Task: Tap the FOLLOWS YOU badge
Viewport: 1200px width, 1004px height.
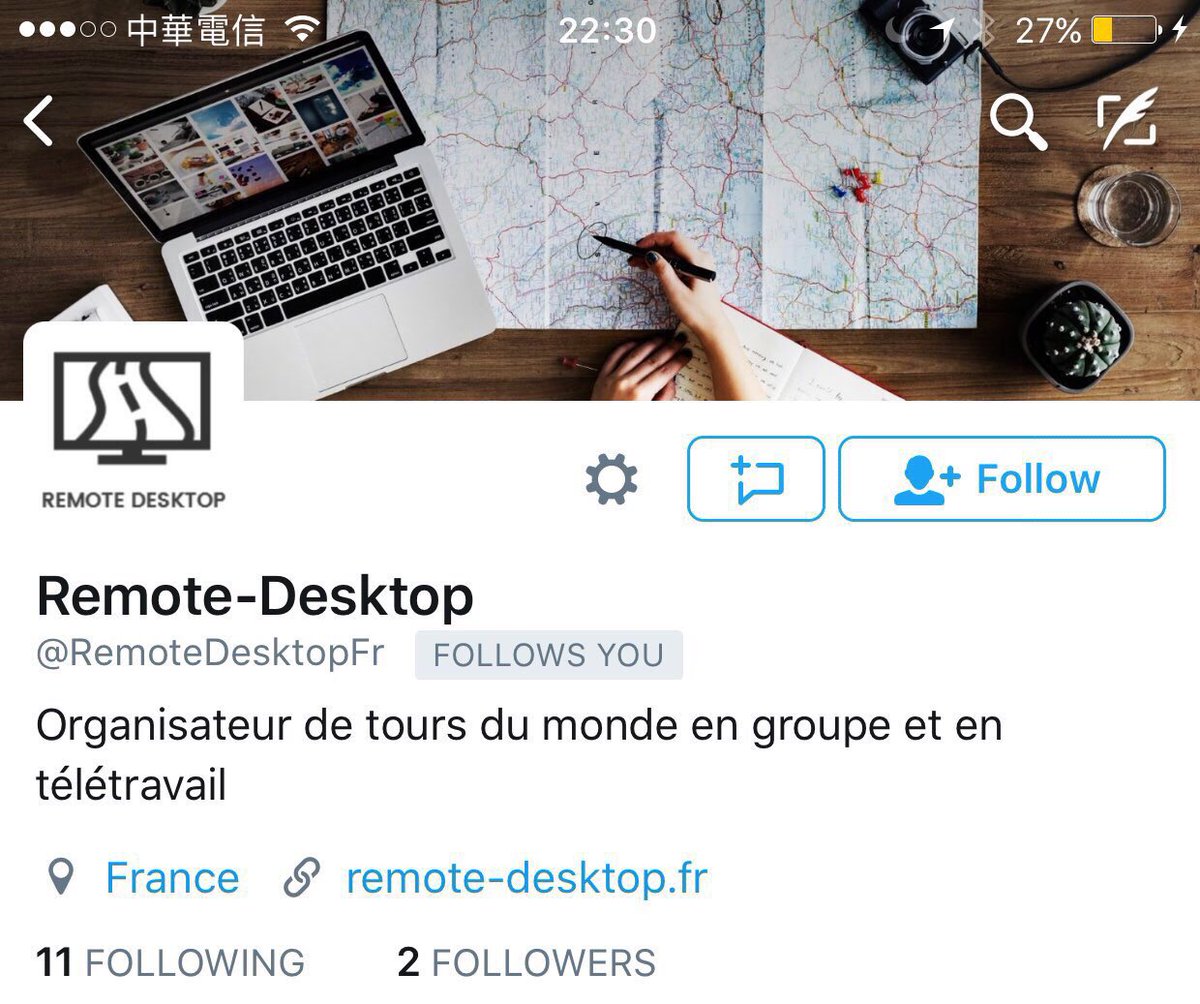Action: (x=549, y=655)
